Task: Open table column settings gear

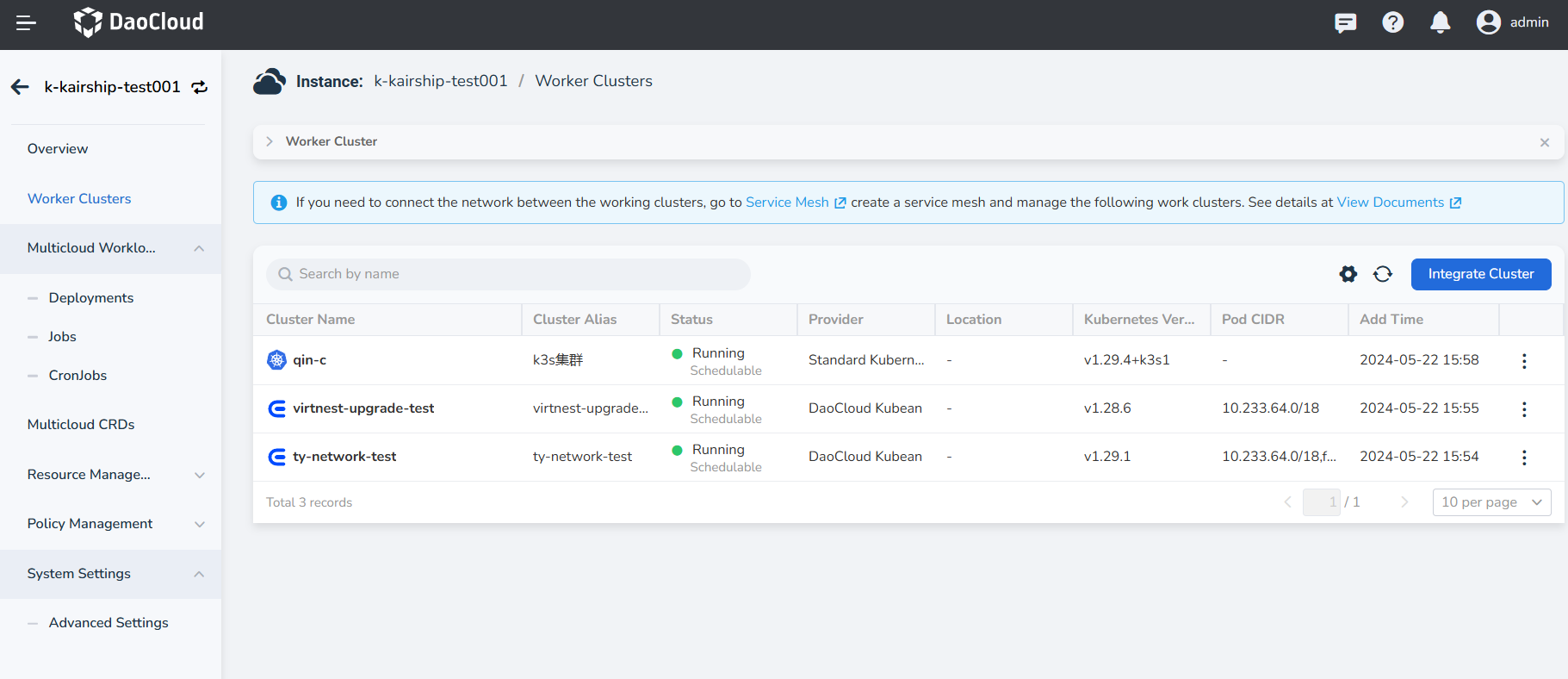Action: (1348, 274)
